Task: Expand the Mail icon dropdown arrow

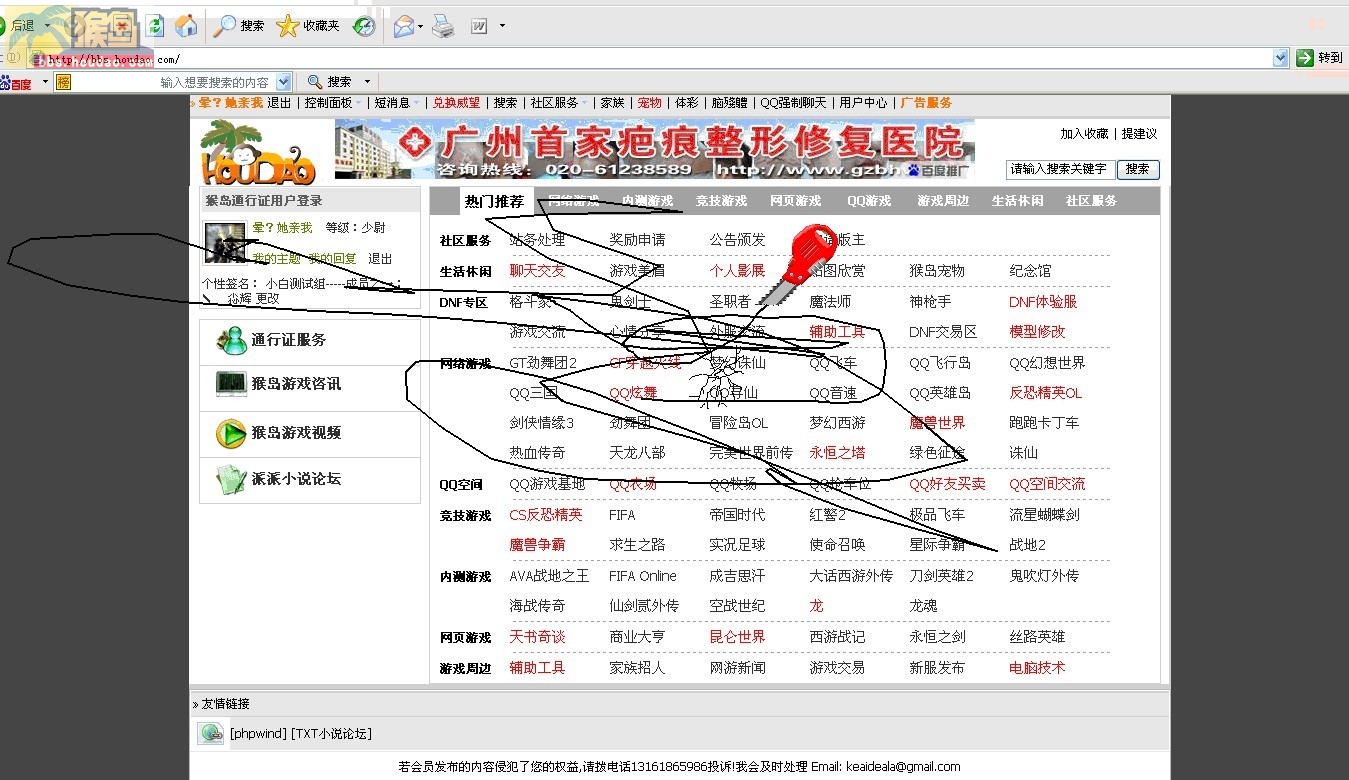Action: coord(421,27)
